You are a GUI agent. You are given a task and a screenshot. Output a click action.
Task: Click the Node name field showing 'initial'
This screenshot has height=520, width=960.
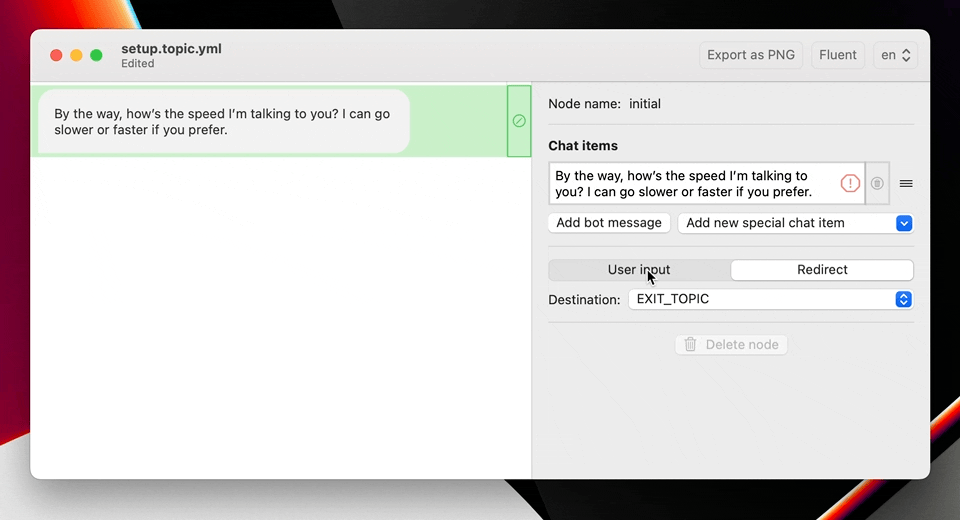click(645, 104)
